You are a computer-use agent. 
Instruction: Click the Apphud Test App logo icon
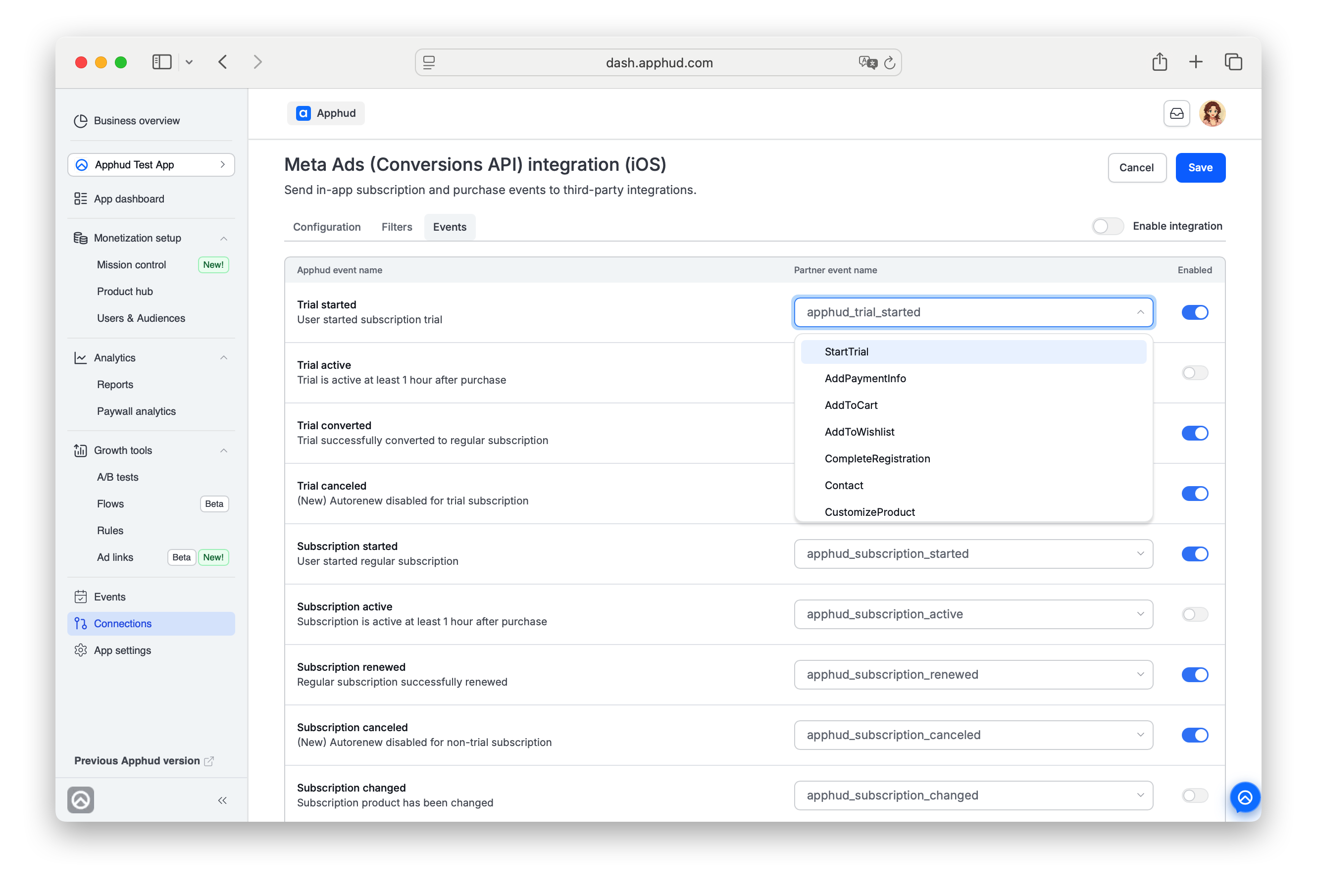[82, 165]
